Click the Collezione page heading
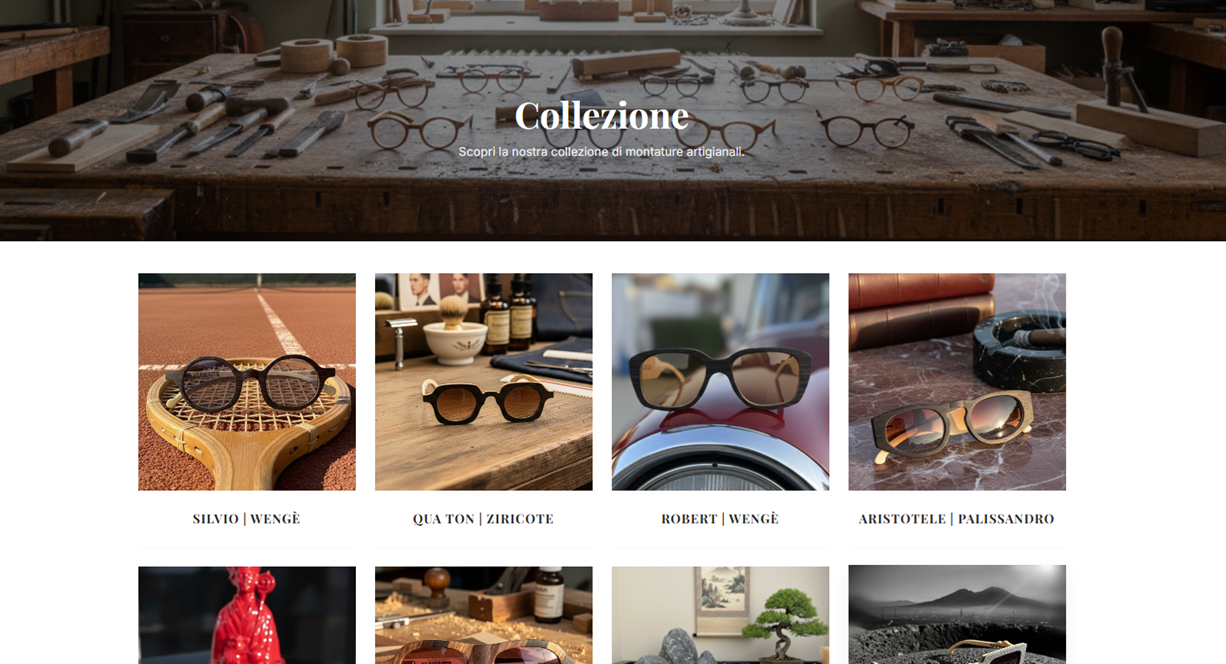The image size is (1226, 664). (602, 116)
